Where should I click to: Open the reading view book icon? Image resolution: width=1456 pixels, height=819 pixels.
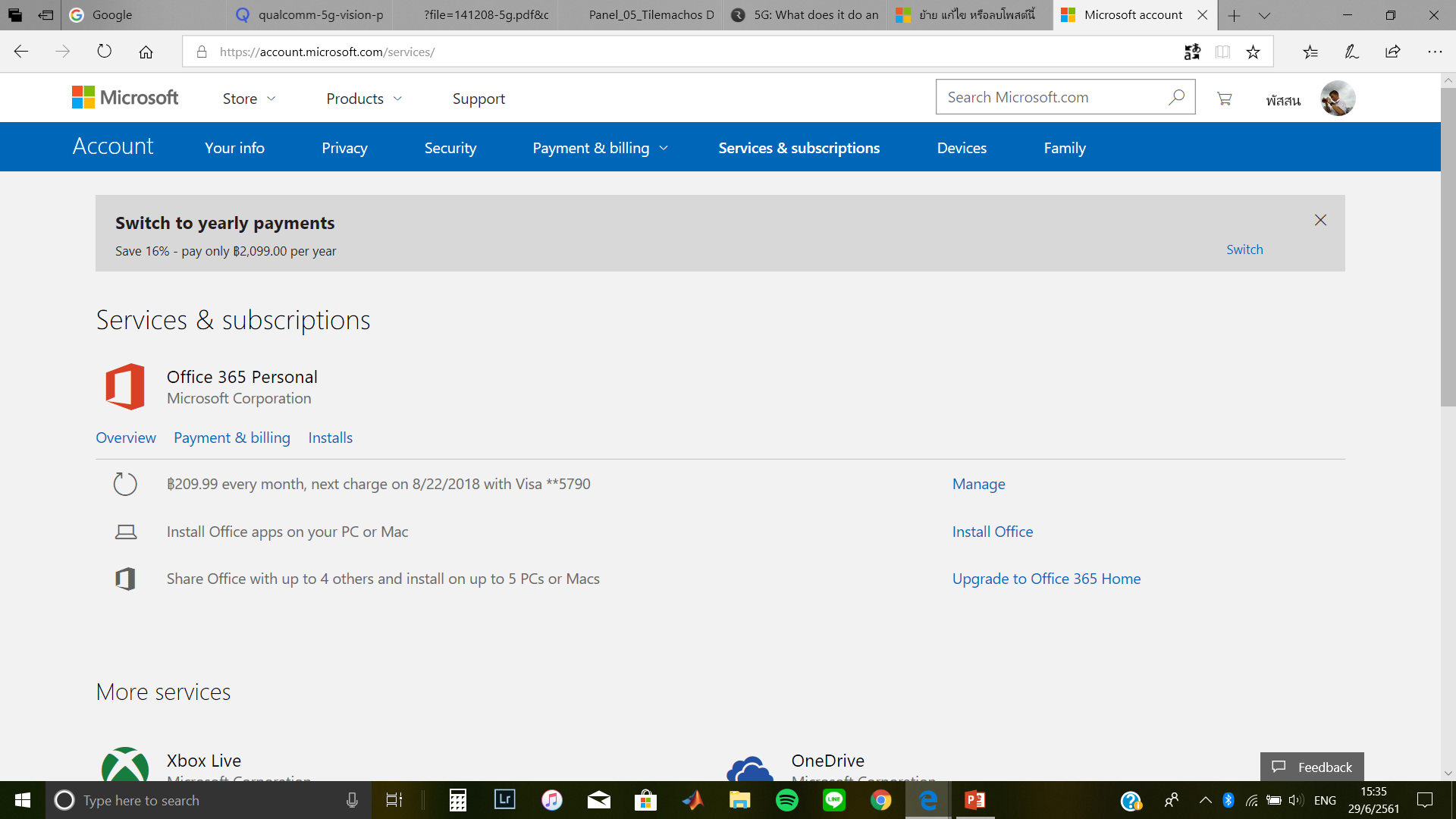tap(1222, 52)
